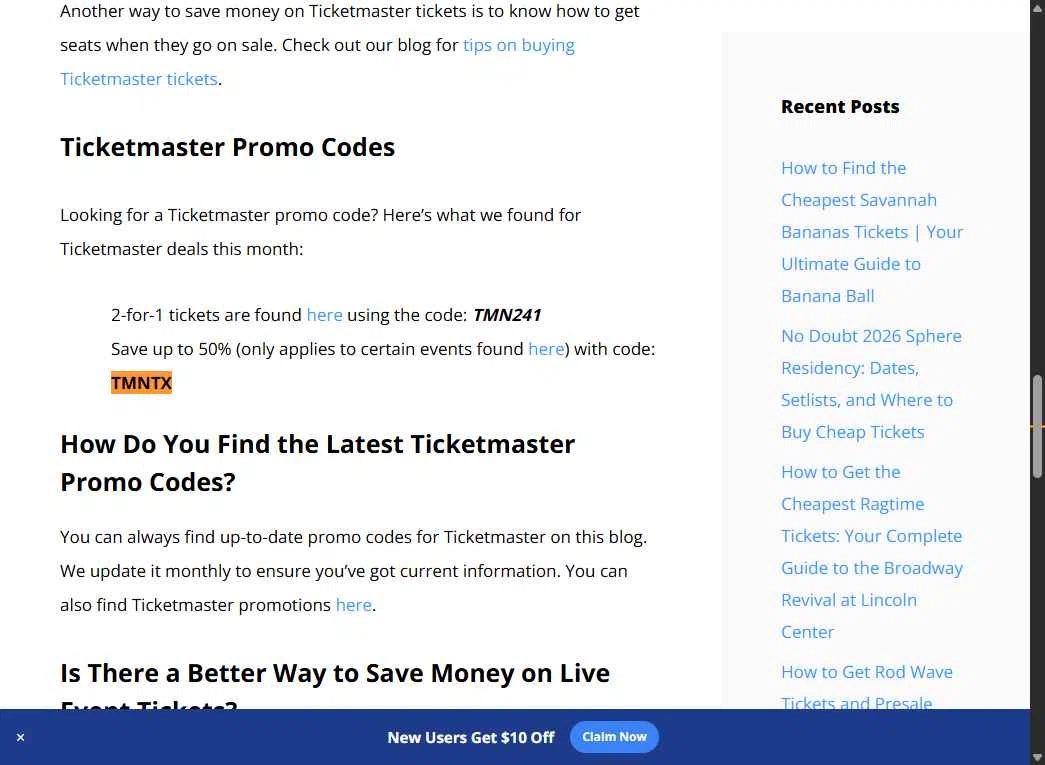1045x765 pixels.
Task: Open the No Doubt 2026 Sphere Residency post
Action: point(871,384)
